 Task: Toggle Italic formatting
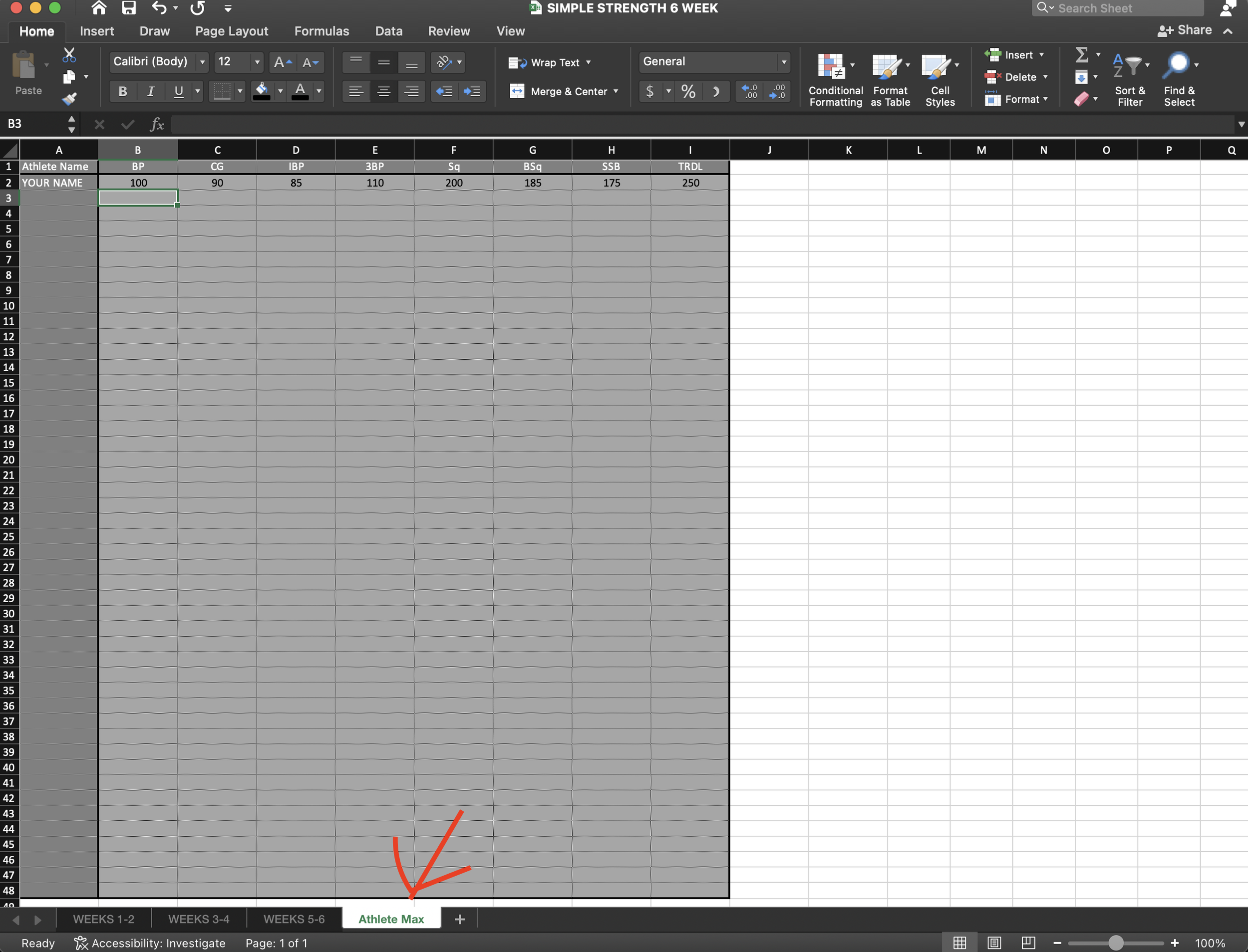point(150,91)
